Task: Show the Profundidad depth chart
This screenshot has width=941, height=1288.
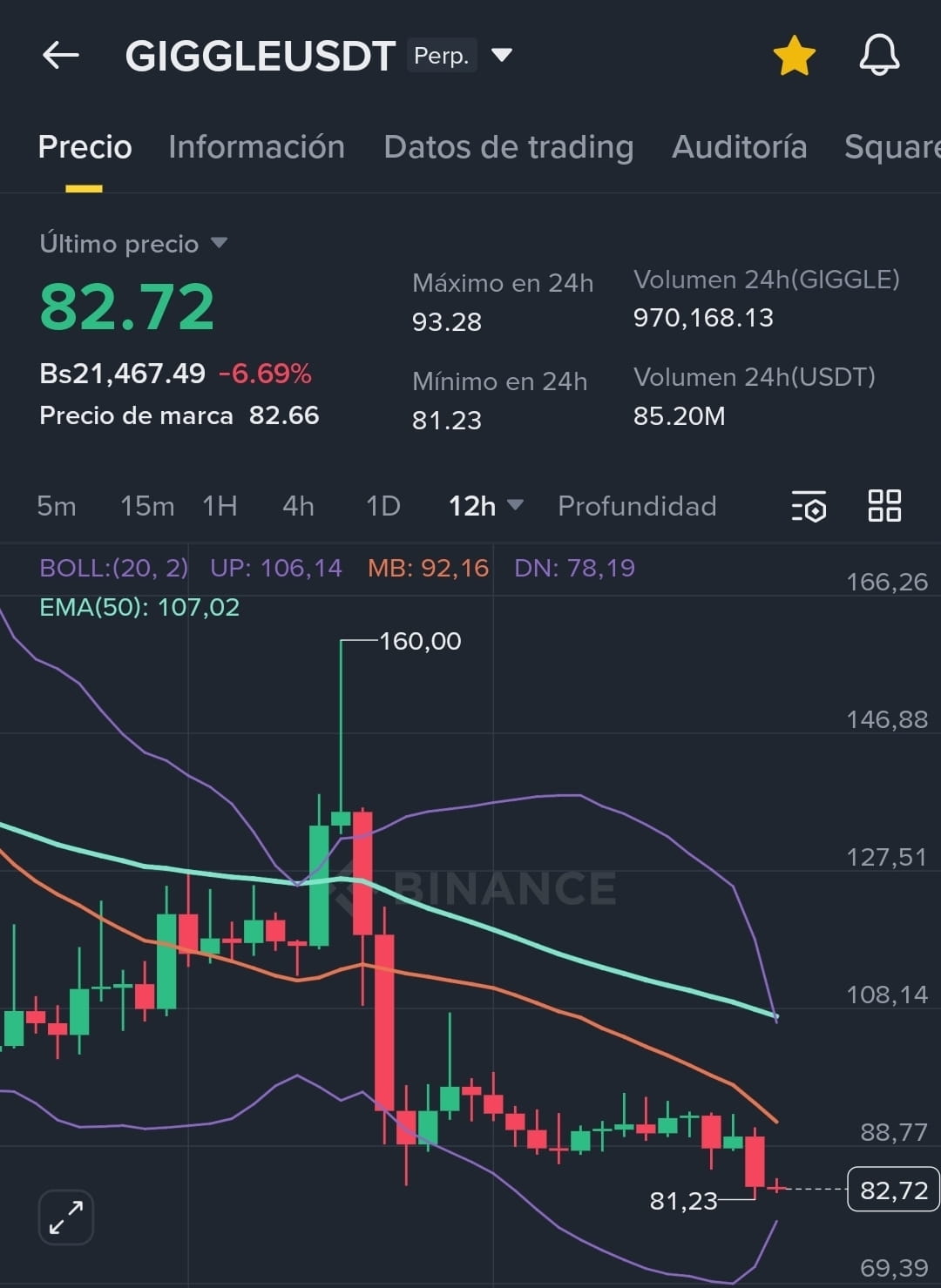Action: [x=637, y=506]
